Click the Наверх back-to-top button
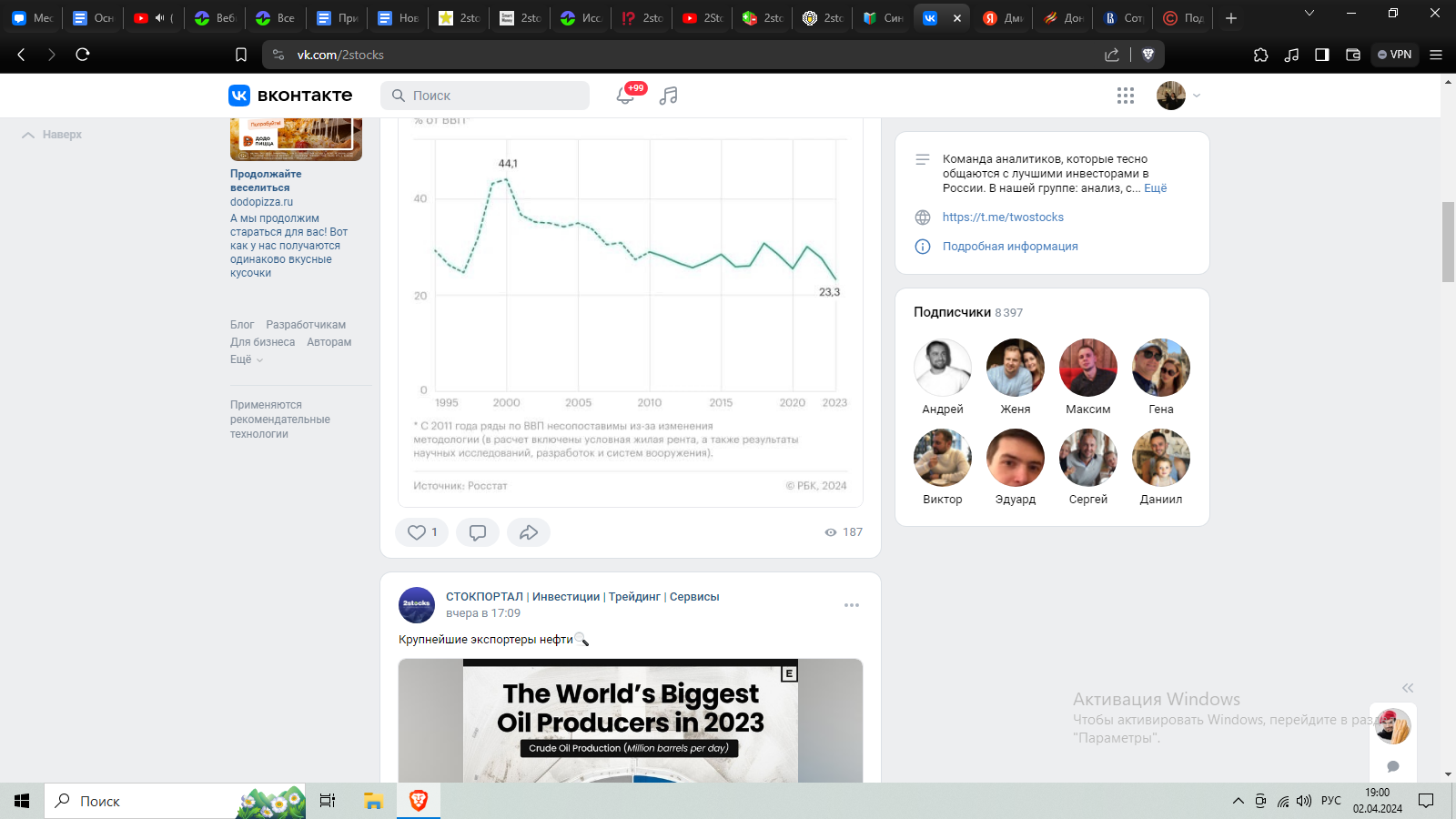Viewport: 1456px width, 819px height. pyautogui.click(x=52, y=135)
